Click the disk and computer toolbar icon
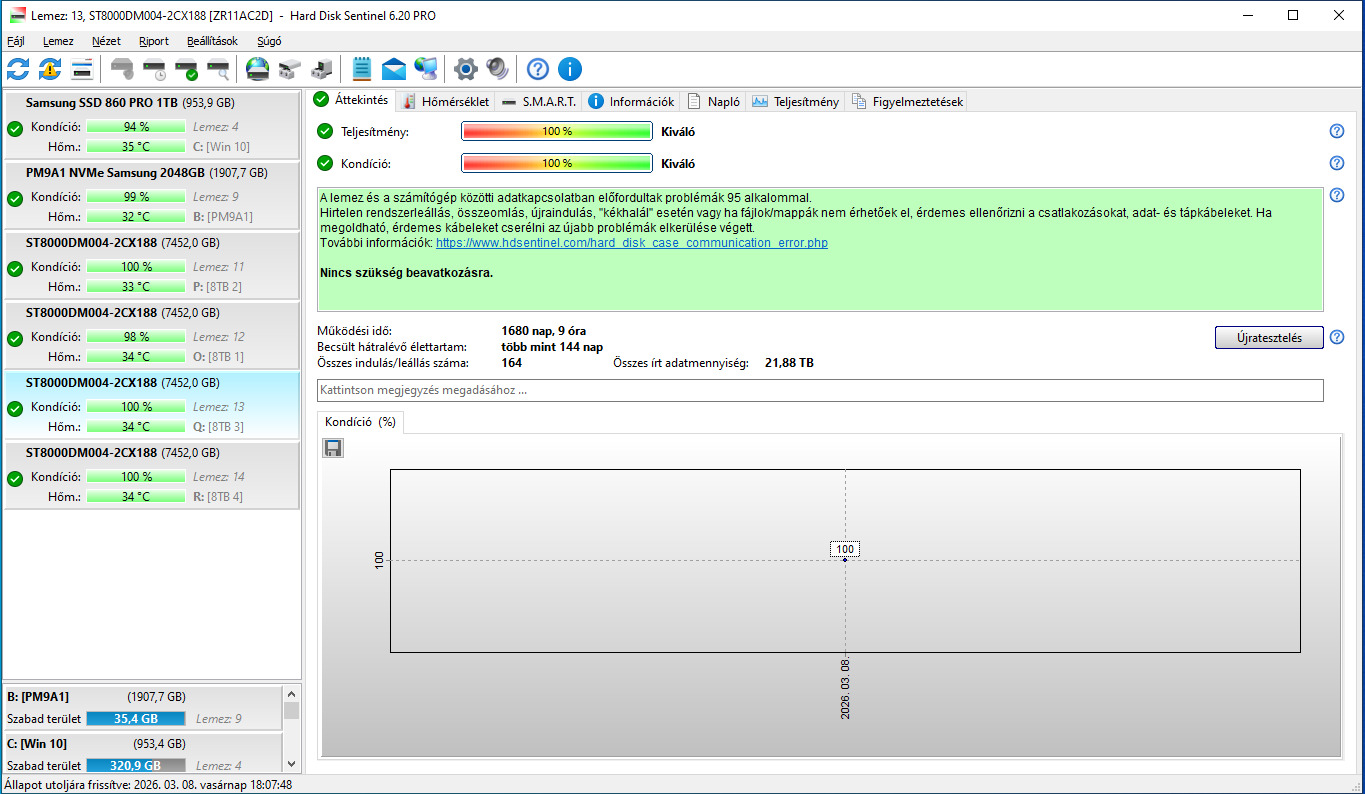Image resolution: width=1365 pixels, height=794 pixels. point(322,69)
